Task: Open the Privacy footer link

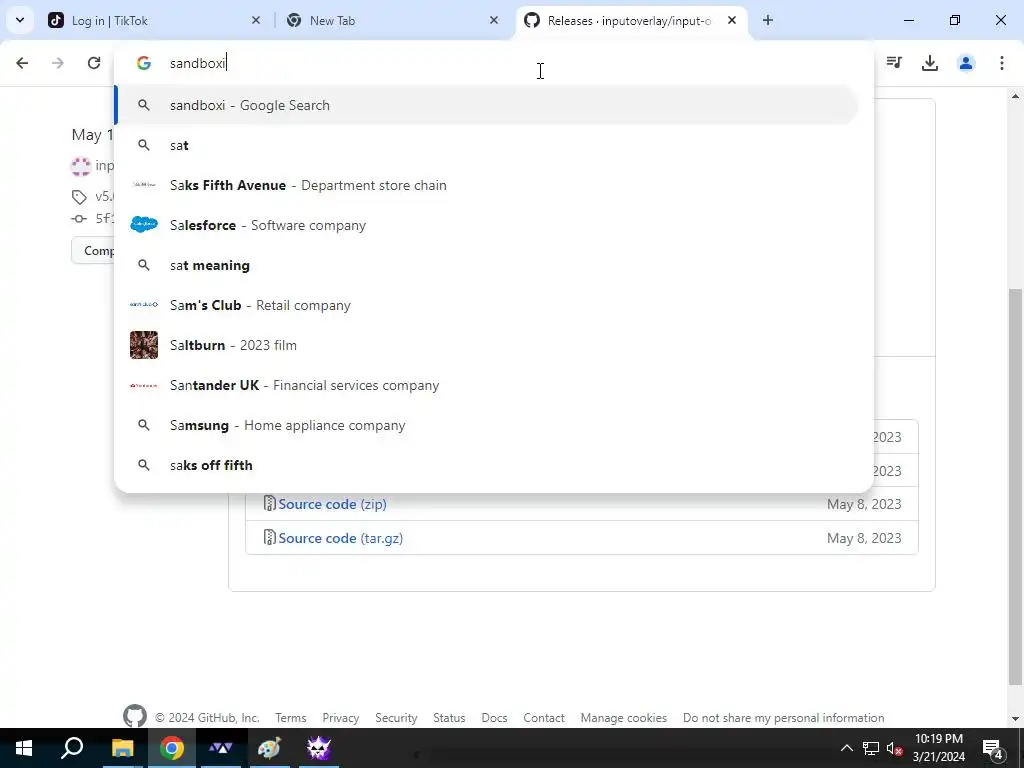Action: pos(341,718)
